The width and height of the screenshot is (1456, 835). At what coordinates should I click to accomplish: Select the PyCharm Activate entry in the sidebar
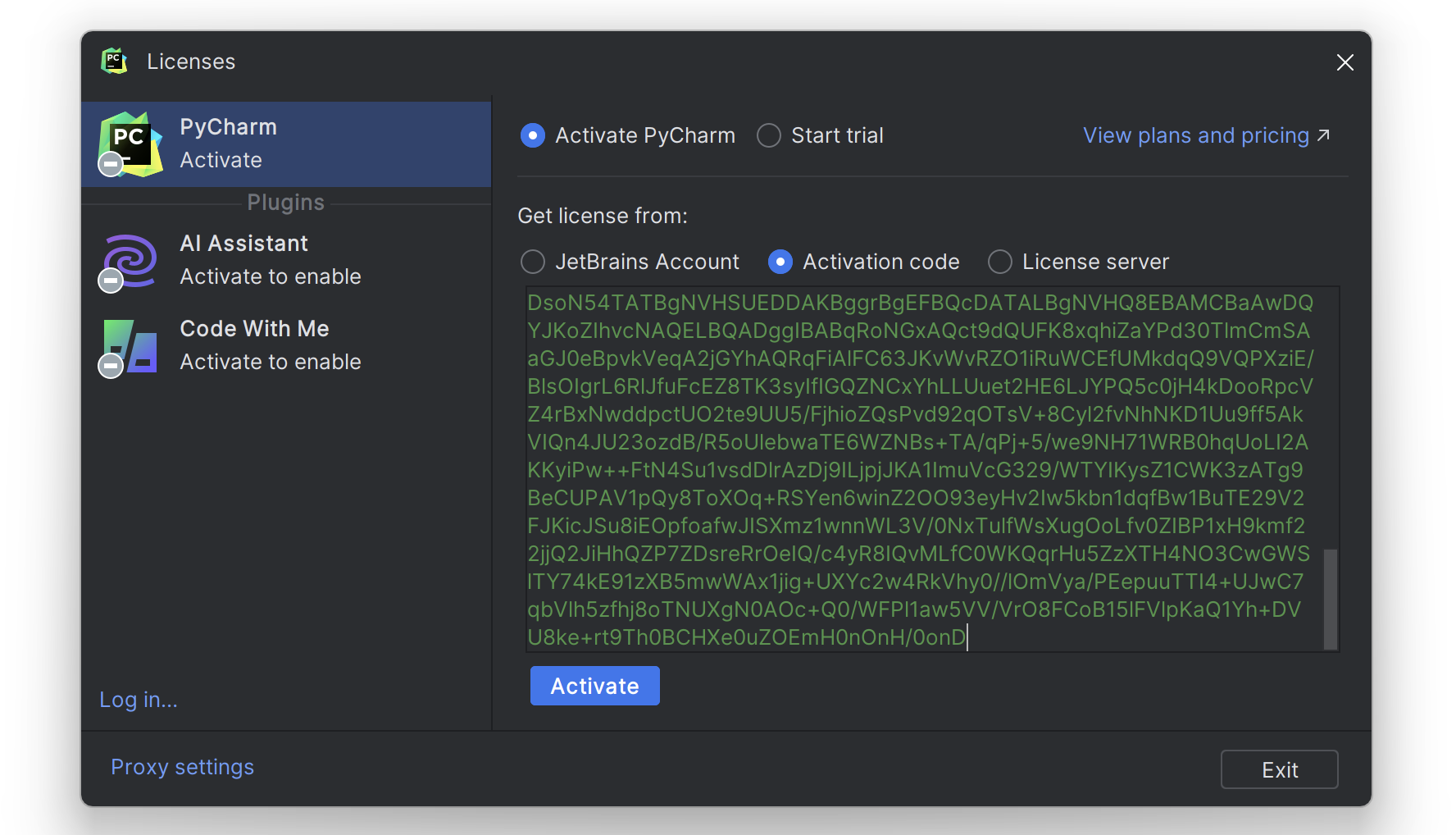coord(285,144)
